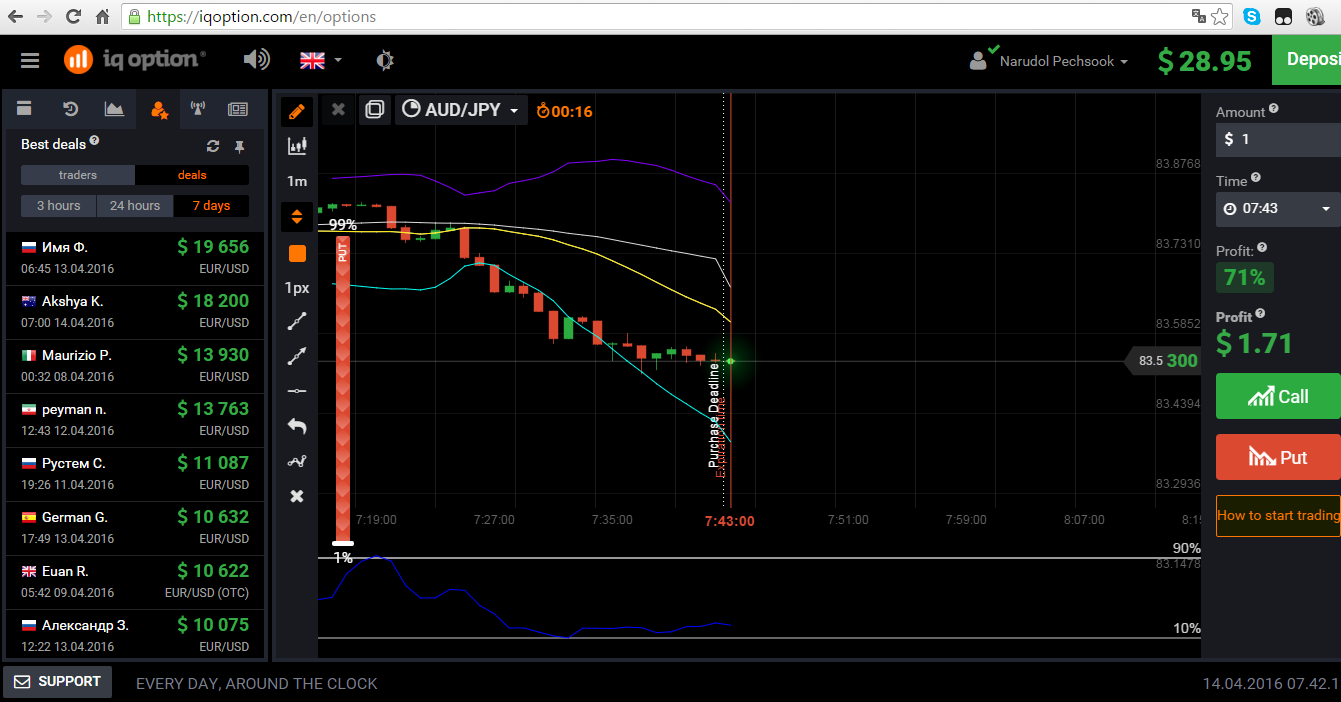Image resolution: width=1341 pixels, height=702 pixels.
Task: Open the How to start trading link
Action: click(1278, 516)
